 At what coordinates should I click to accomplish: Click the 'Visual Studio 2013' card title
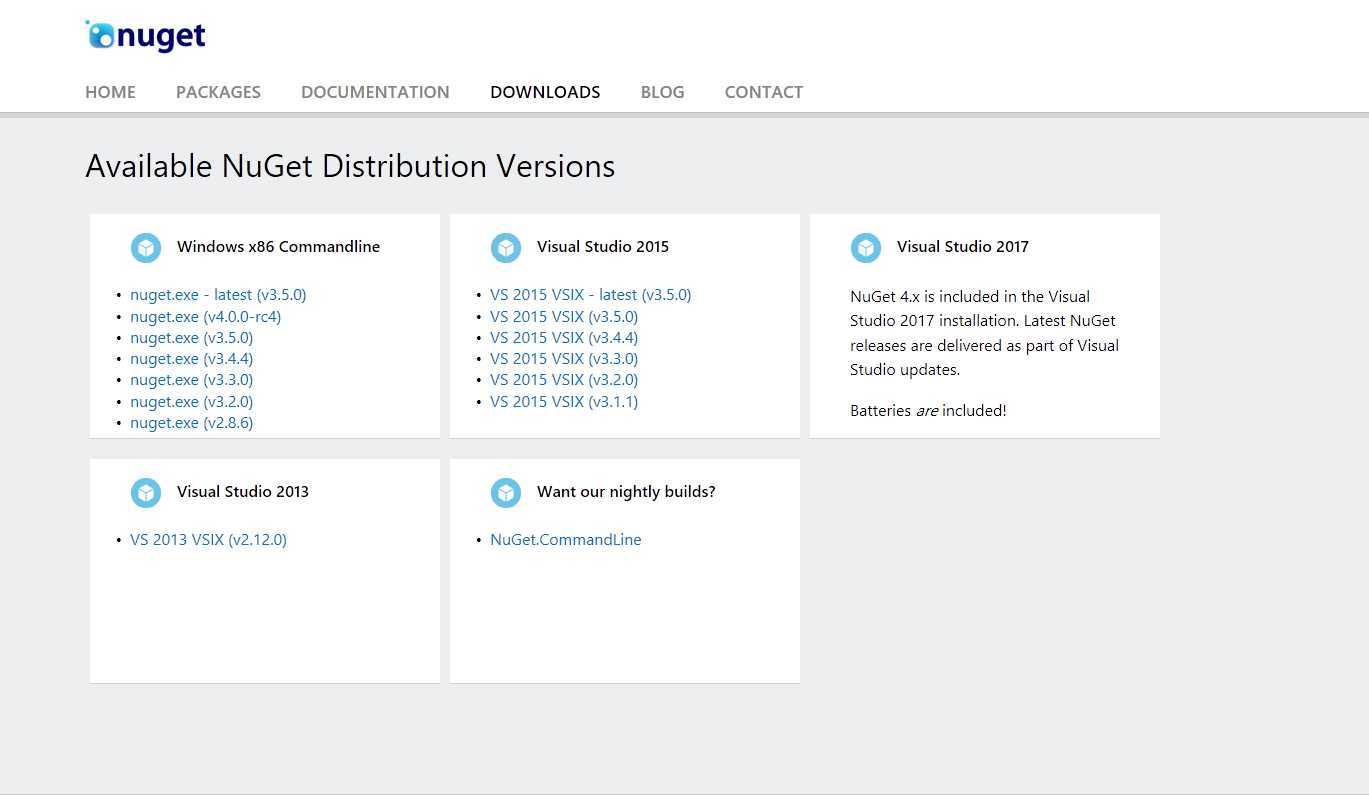pos(243,492)
